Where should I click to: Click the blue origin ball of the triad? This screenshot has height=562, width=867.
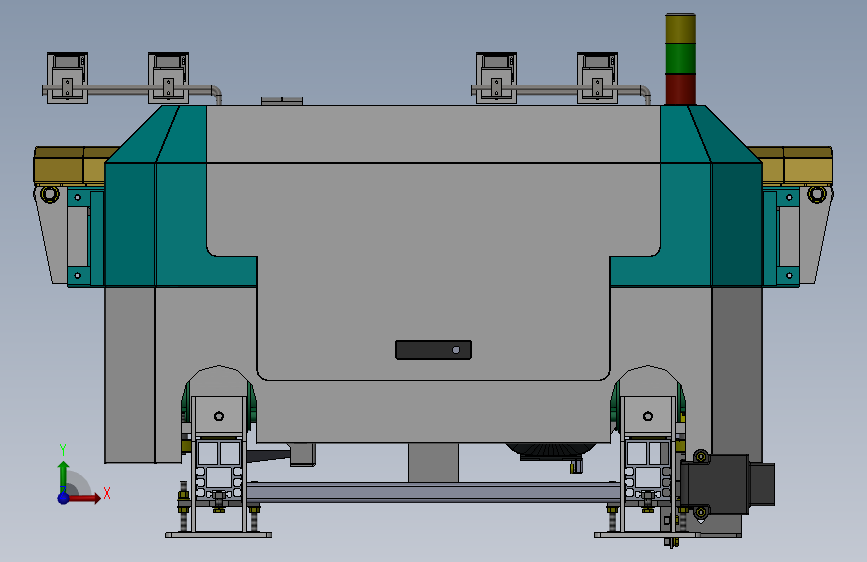[x=63, y=498]
